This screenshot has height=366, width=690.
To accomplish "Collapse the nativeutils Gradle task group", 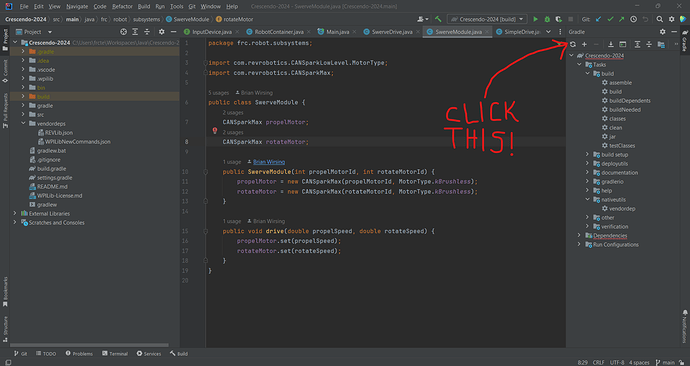I will (587, 199).
